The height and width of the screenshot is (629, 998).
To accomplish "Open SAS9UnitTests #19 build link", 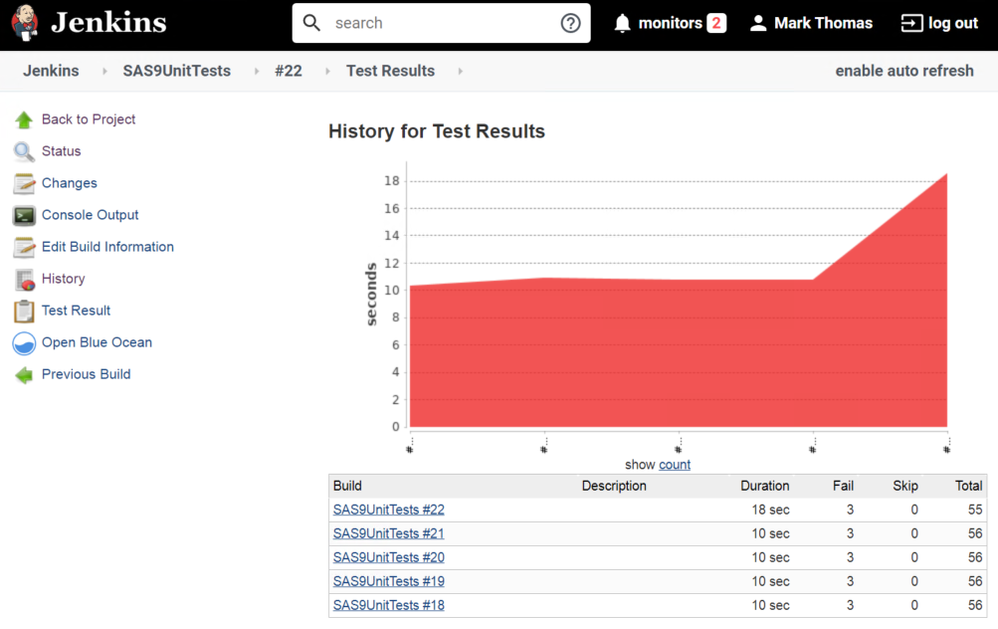I will click(389, 581).
